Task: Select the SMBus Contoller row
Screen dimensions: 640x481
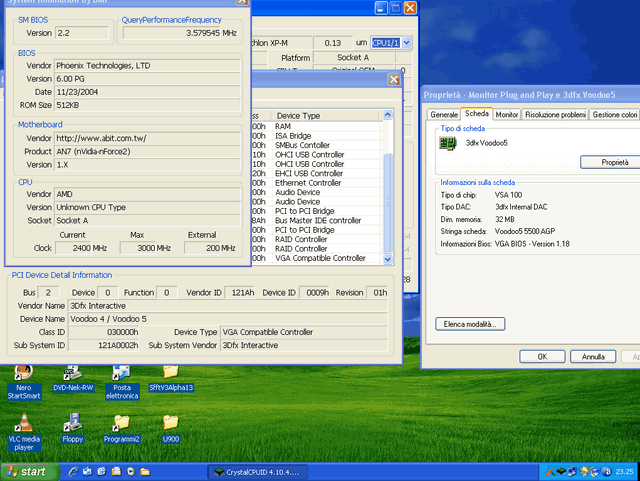Action: pyautogui.click(x=316, y=145)
